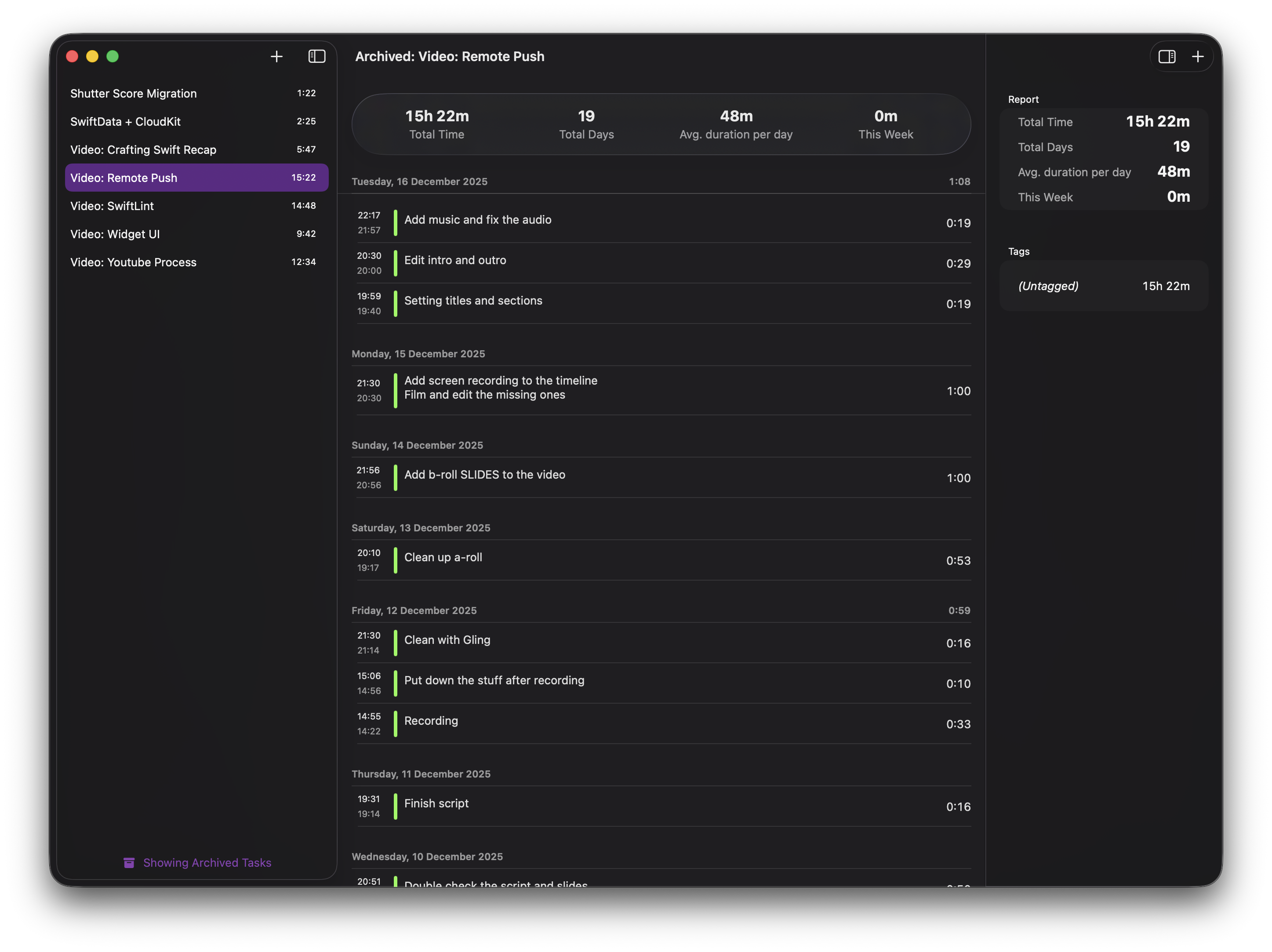Select the Video: Youtube Process task

[196, 262]
